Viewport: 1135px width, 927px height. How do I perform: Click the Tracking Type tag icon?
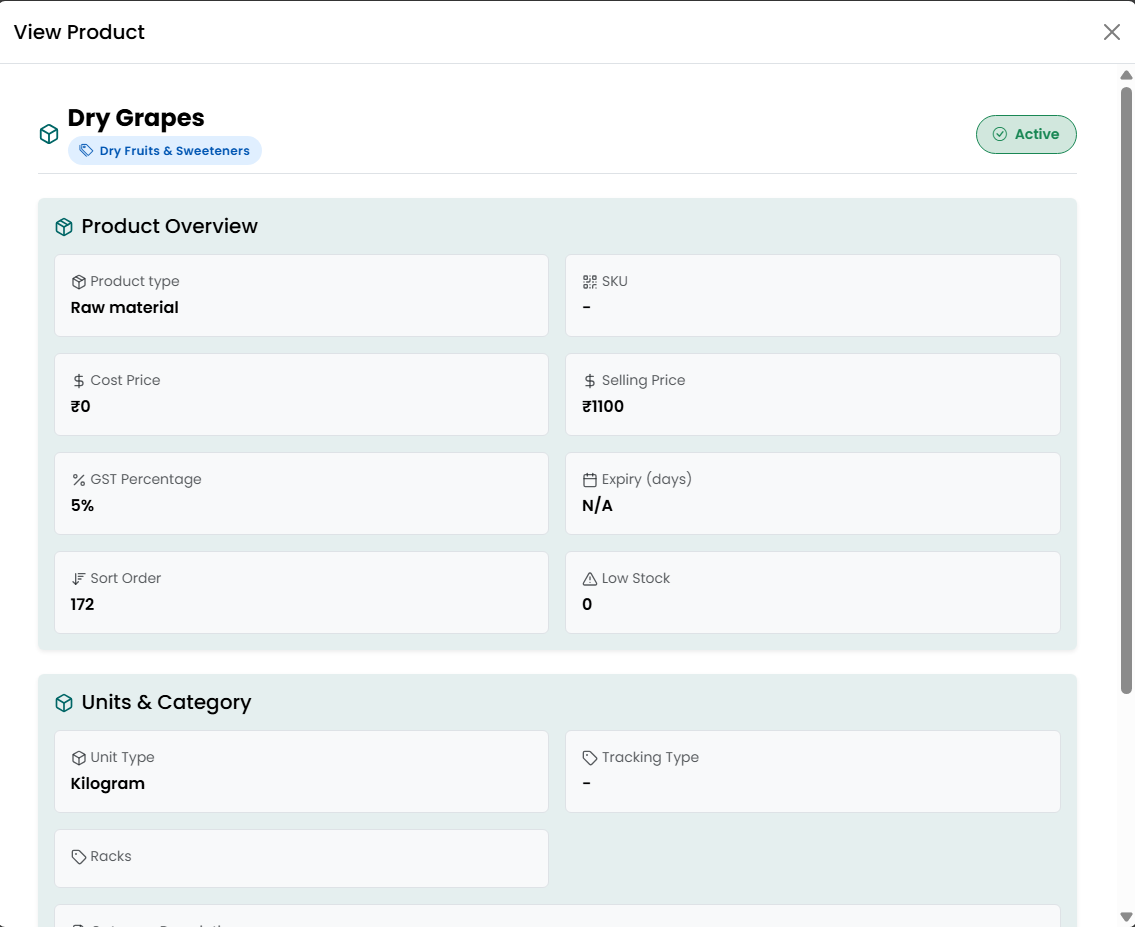click(x=590, y=758)
